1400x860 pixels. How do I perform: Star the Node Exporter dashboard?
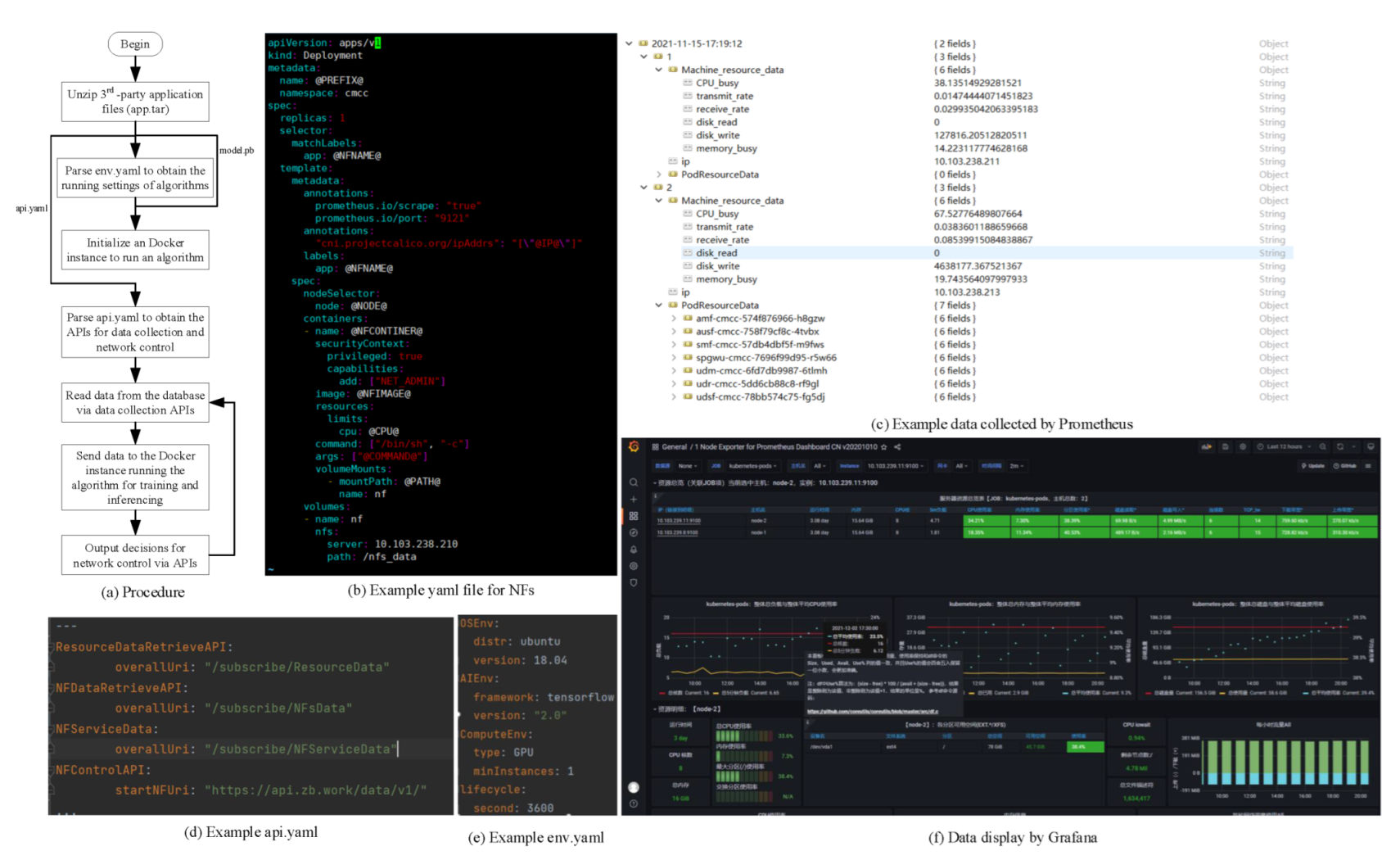[883, 447]
